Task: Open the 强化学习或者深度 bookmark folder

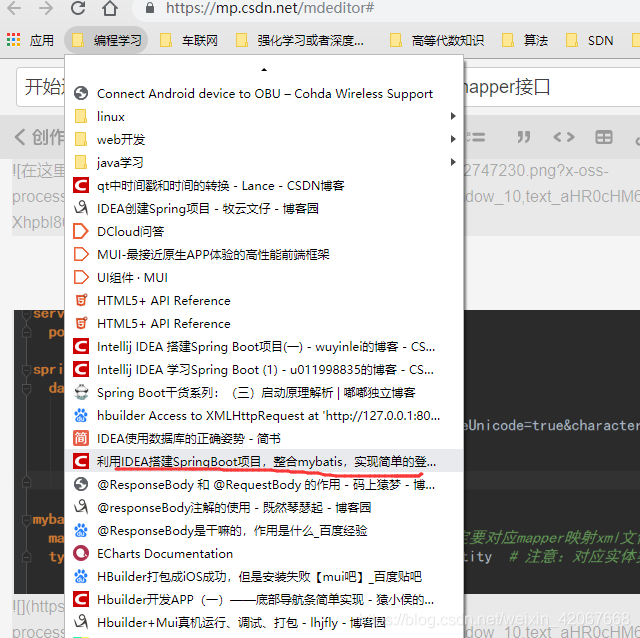Action: click(x=300, y=40)
